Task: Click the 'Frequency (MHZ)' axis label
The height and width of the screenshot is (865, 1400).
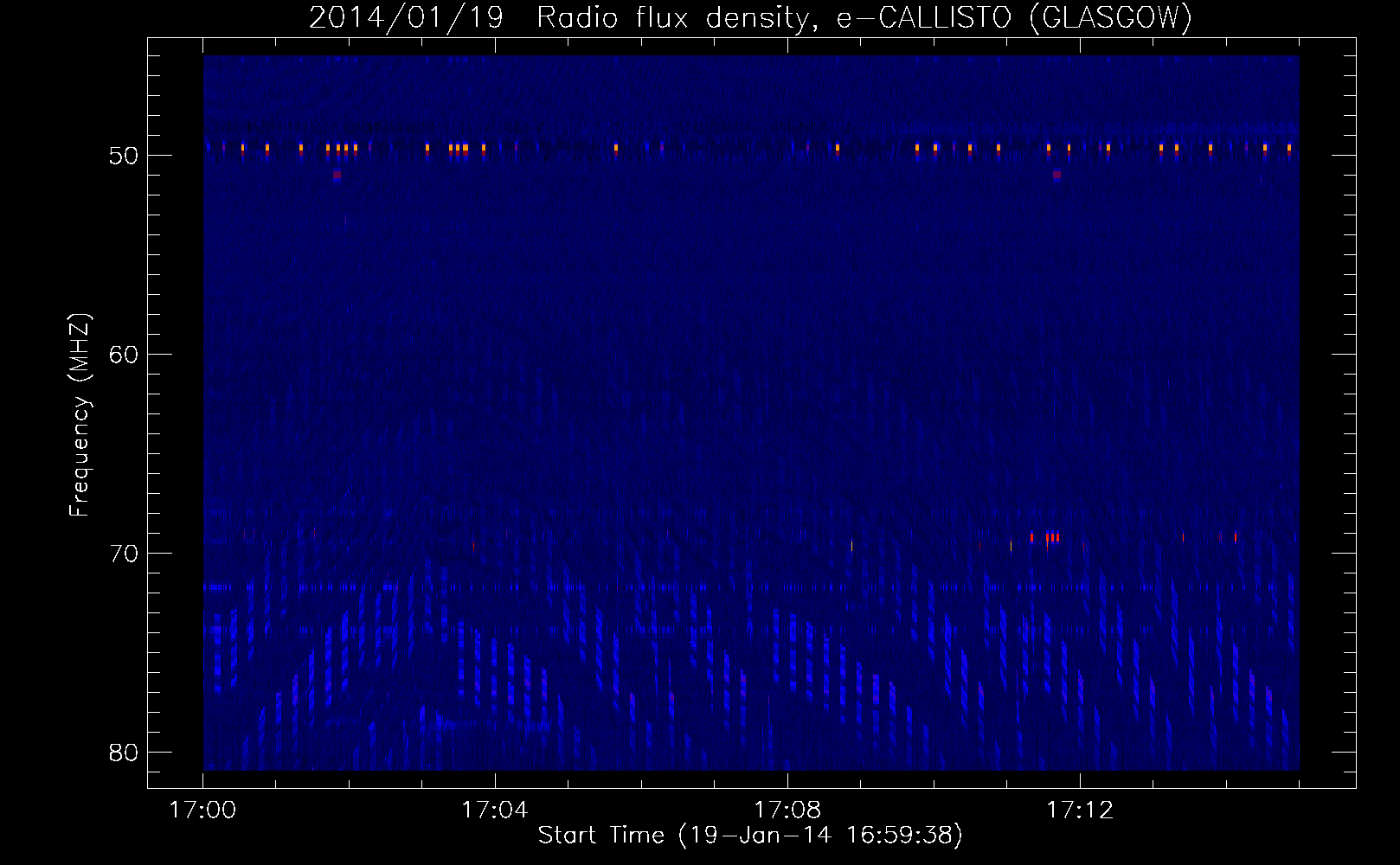Action: 80,414
